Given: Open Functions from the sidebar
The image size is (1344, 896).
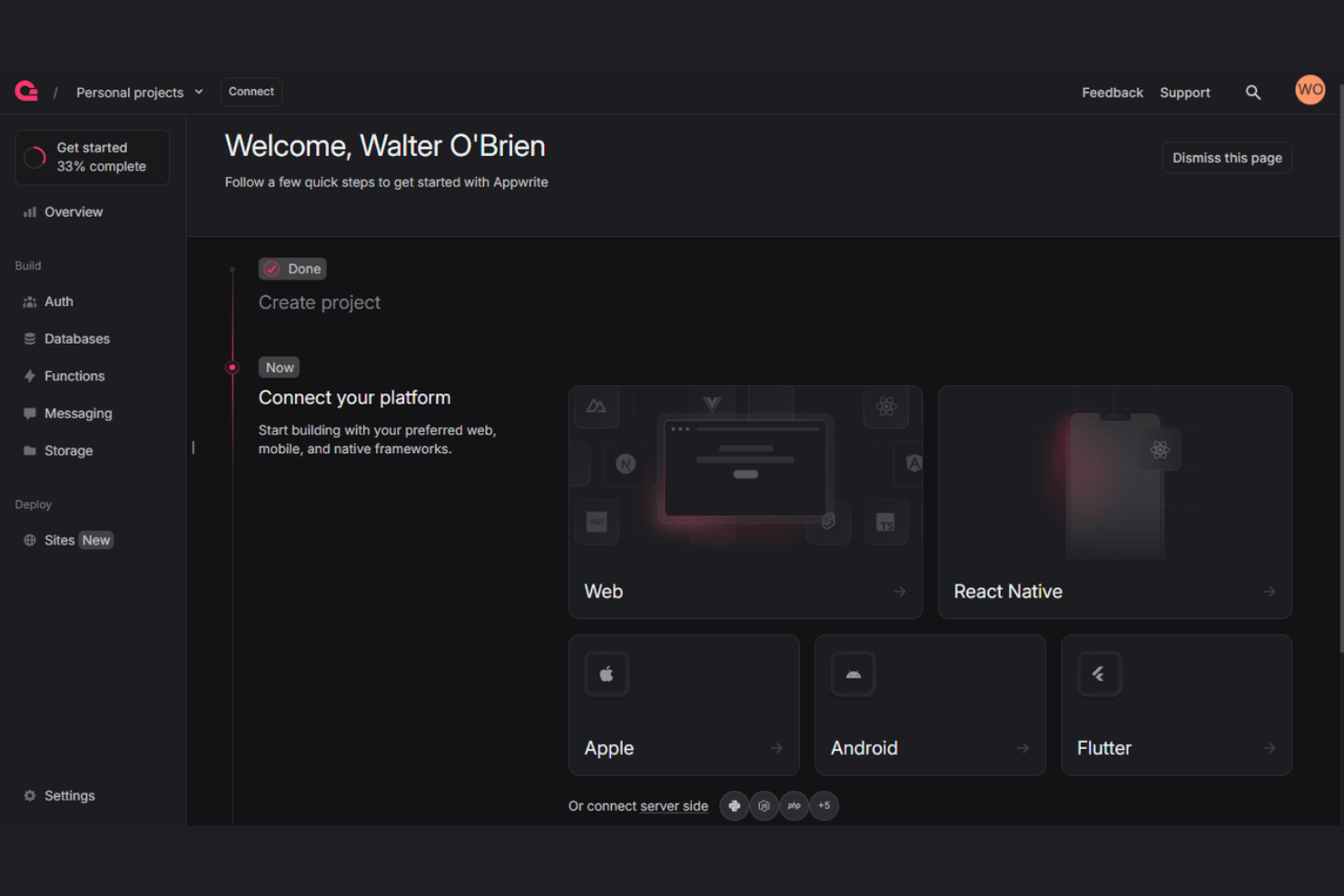Looking at the screenshot, I should (74, 376).
